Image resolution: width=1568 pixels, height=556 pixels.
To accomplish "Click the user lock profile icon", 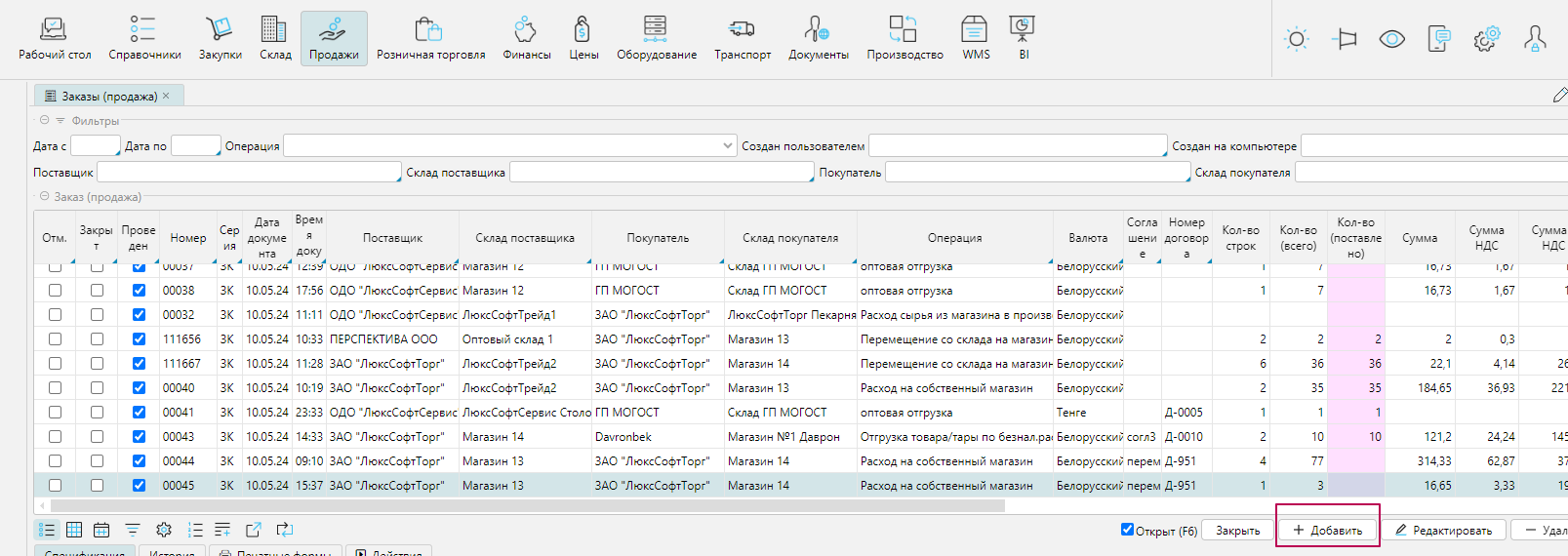I will click(x=1535, y=39).
